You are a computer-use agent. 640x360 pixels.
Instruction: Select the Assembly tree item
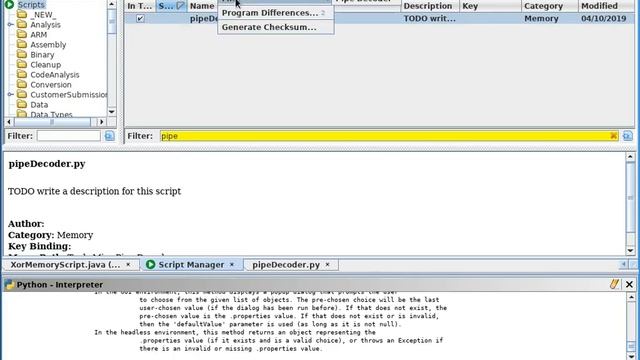click(48, 45)
